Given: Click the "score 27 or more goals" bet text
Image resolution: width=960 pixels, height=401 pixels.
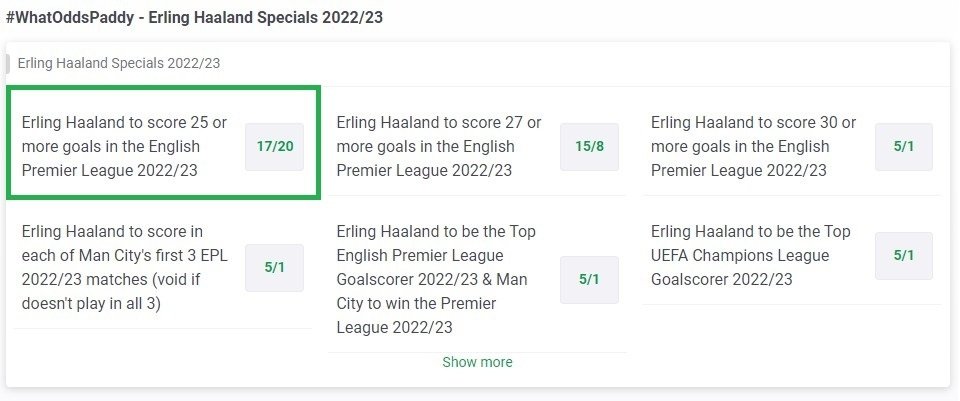Looking at the screenshot, I should click(439, 146).
